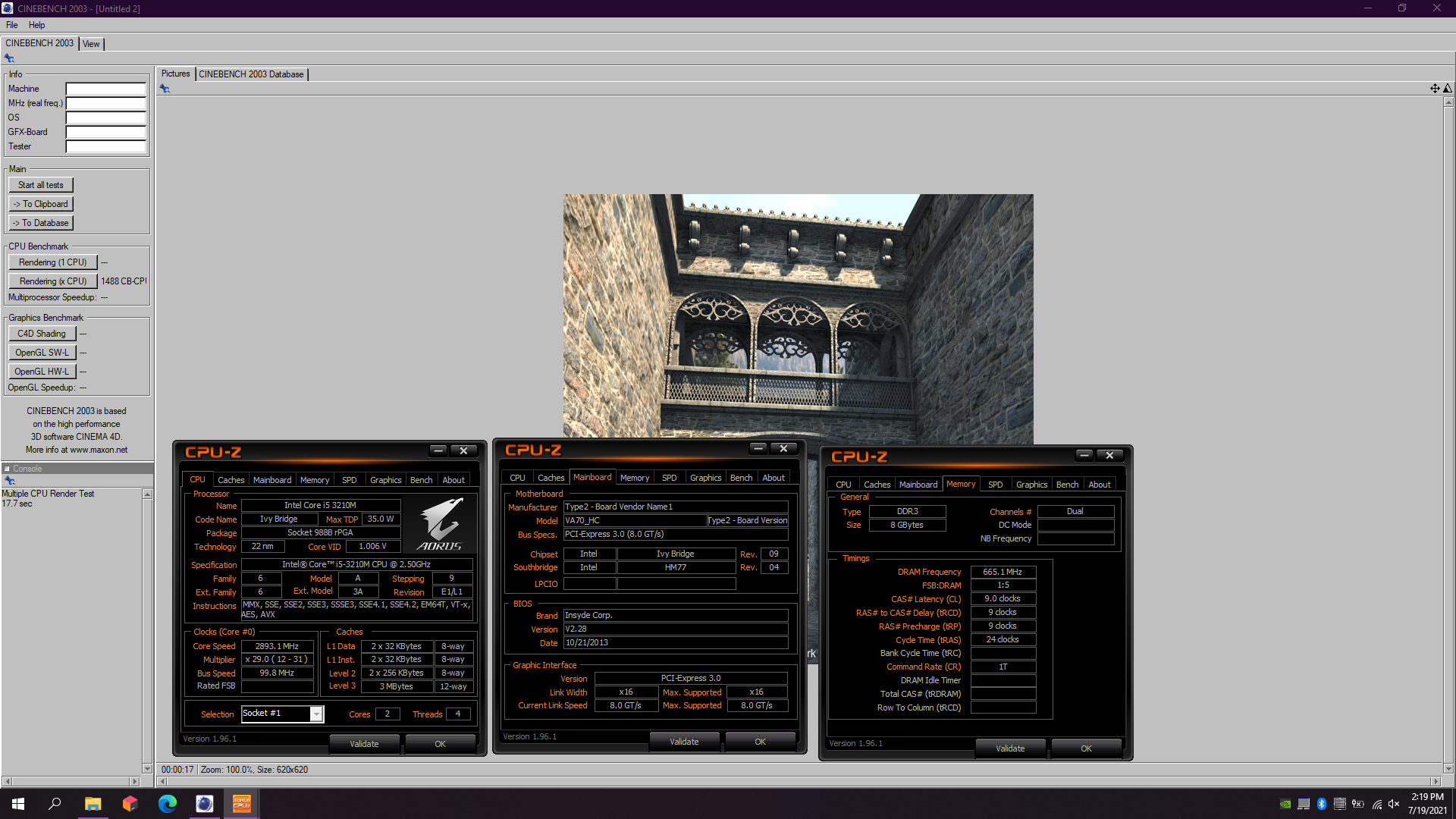This screenshot has height=819, width=1456.
Task: Click the AORUS logo in CPU-Z
Action: tap(439, 524)
